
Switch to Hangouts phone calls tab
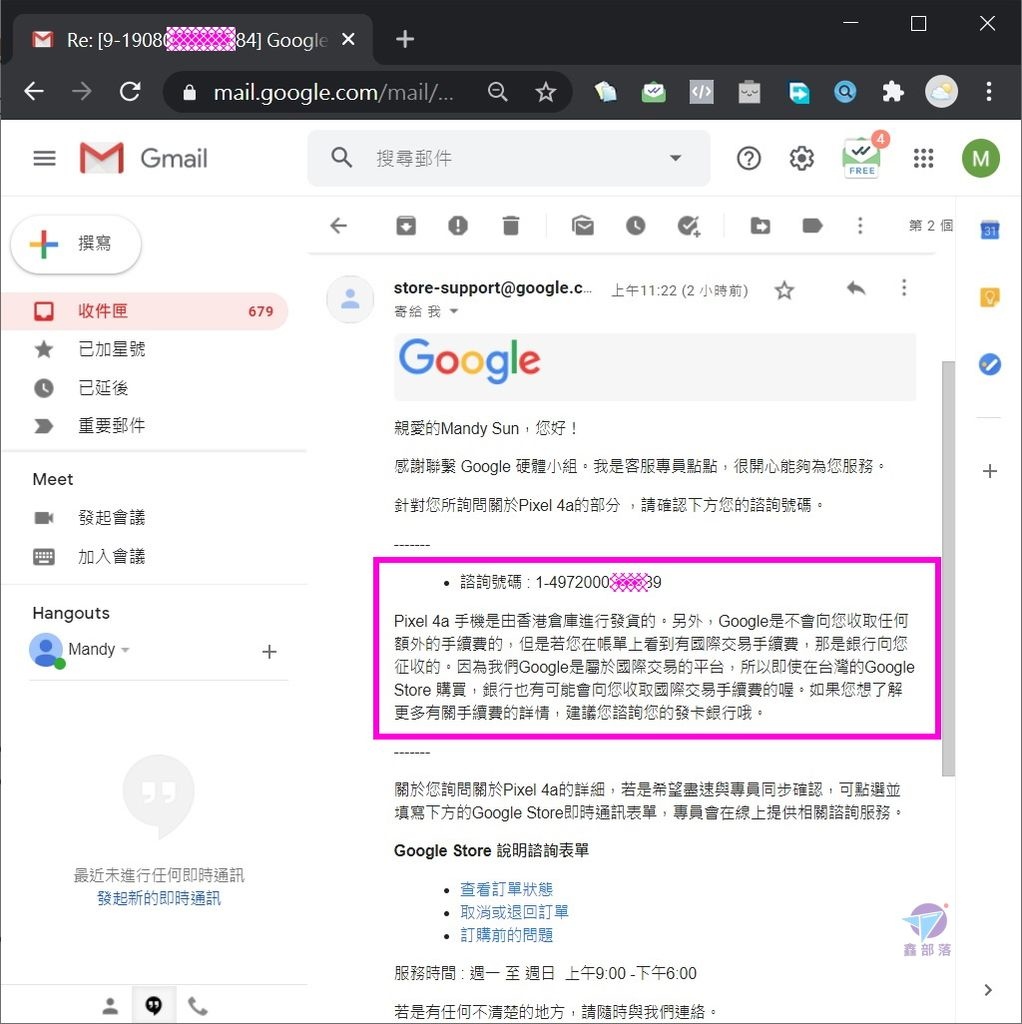pos(197,1006)
